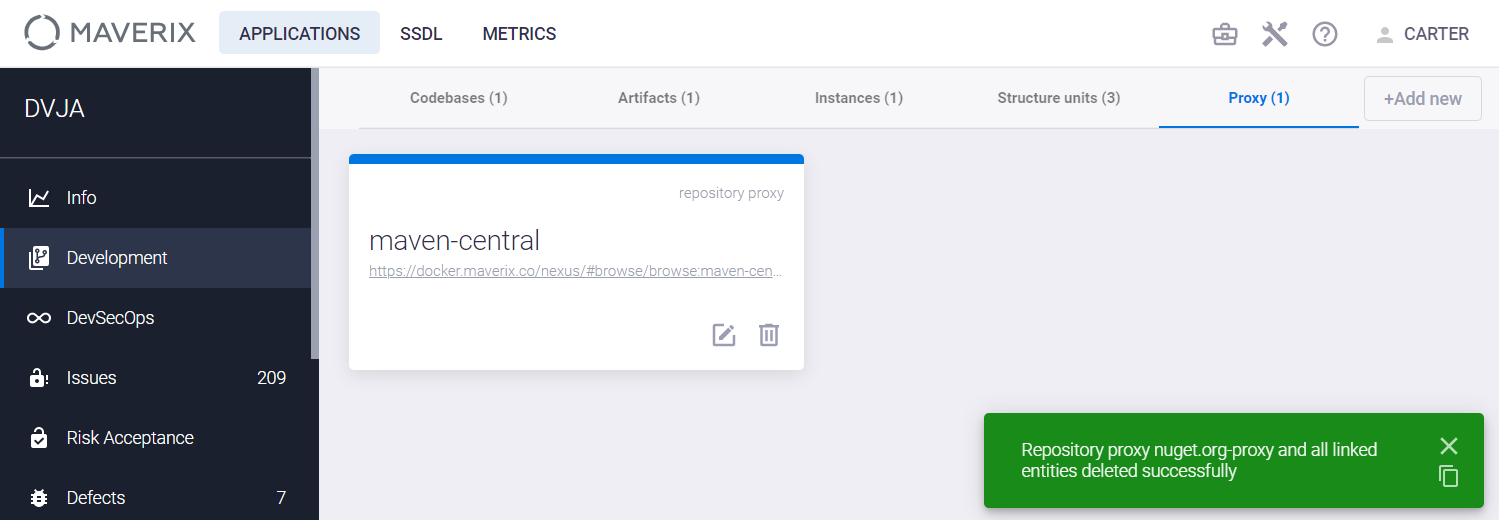Switch to the Artifacts (1) tab

point(659,98)
